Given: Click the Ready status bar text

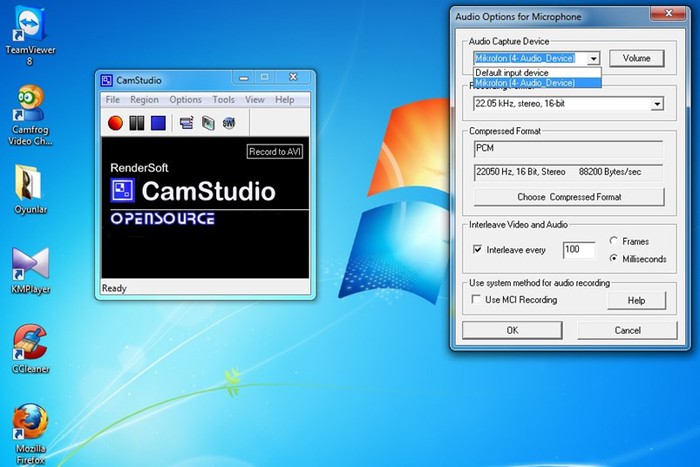Looking at the screenshot, I should 114,288.
